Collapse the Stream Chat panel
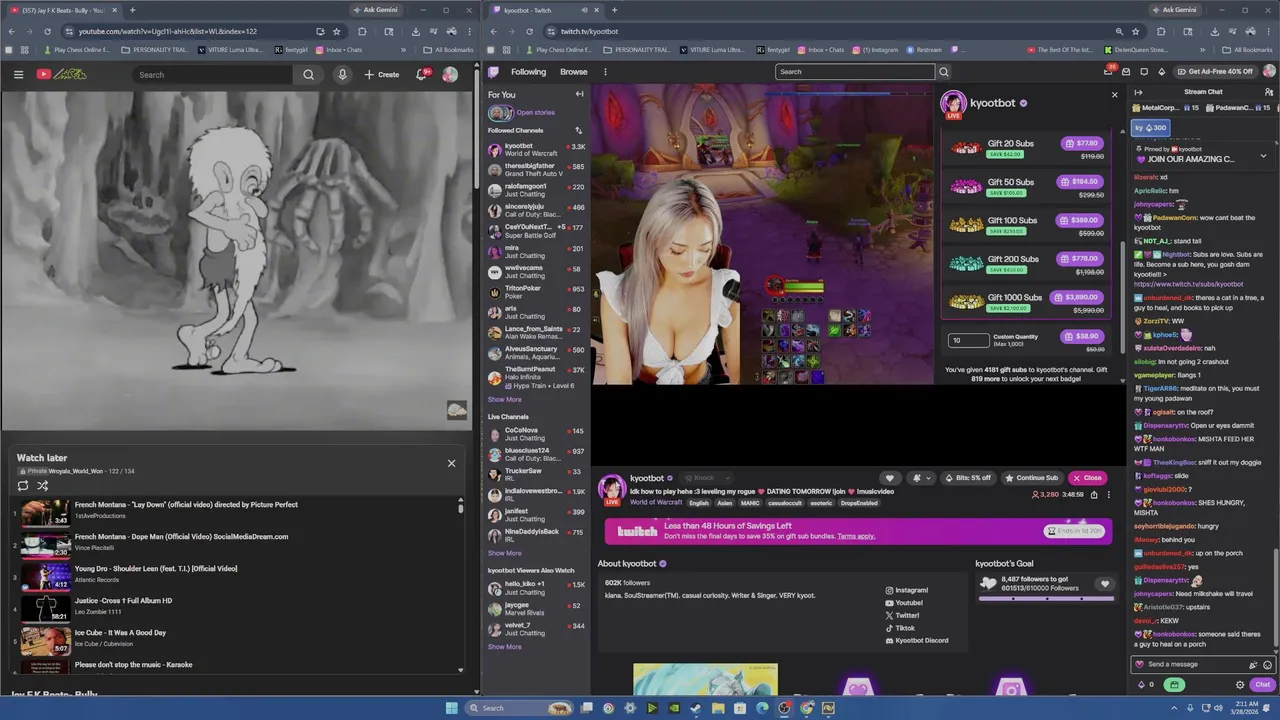This screenshot has width=1280, height=720. coord(1138,92)
